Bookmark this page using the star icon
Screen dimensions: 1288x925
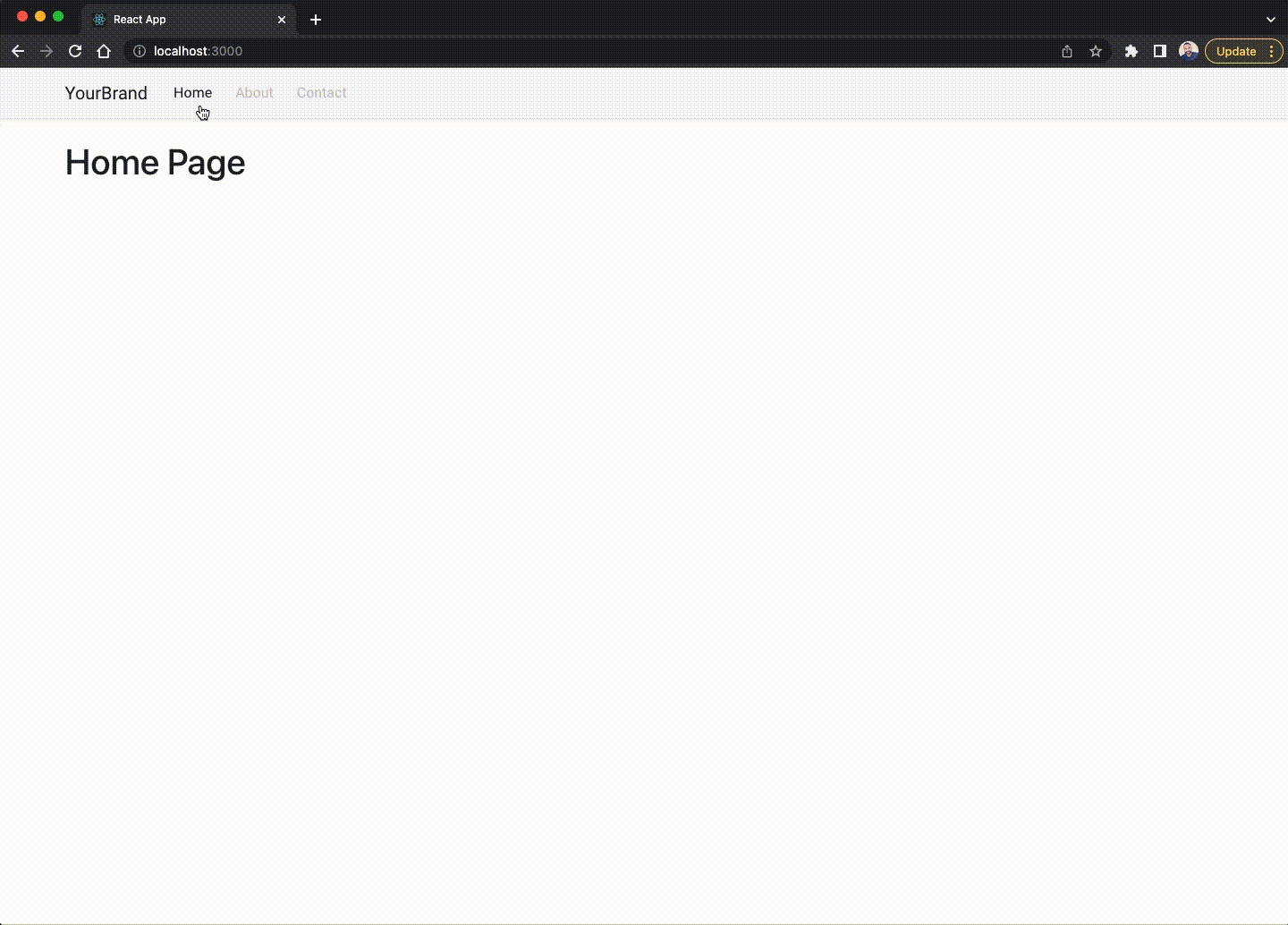click(x=1096, y=51)
